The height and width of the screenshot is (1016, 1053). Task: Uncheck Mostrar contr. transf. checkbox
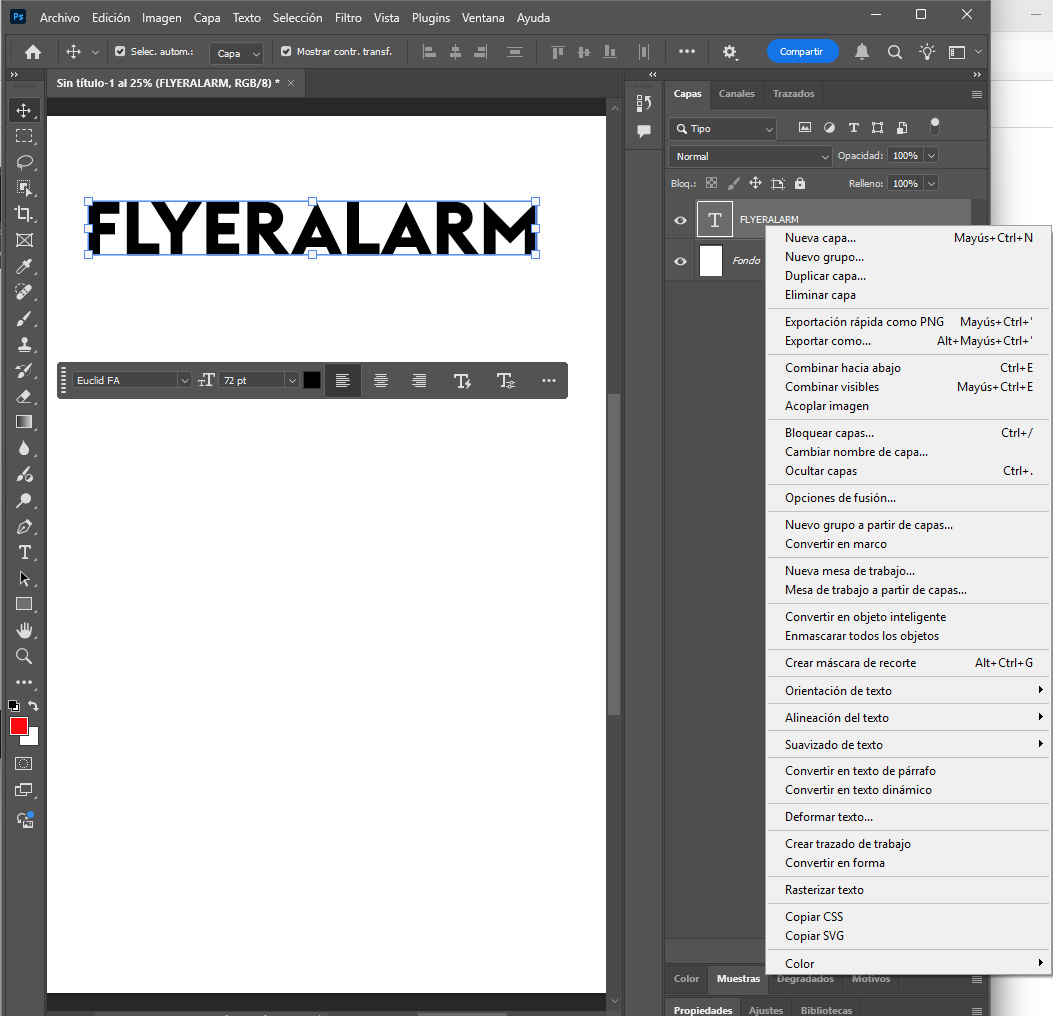coord(286,52)
